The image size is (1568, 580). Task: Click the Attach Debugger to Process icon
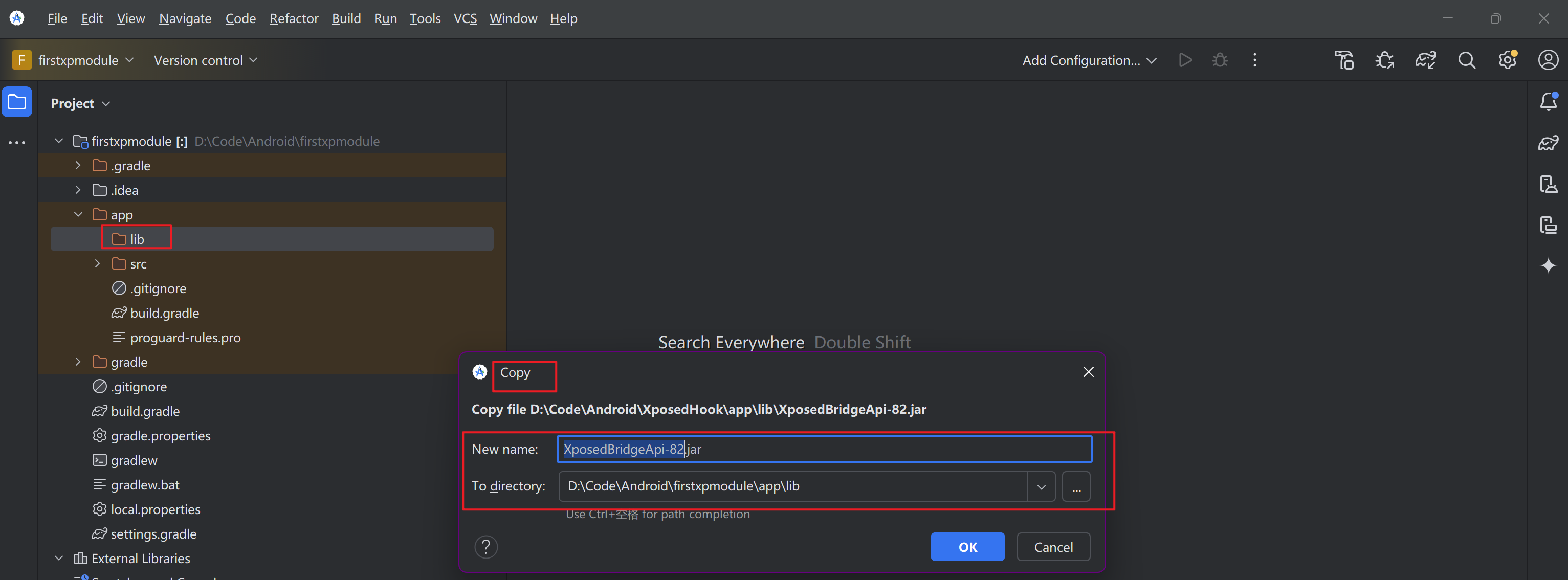click(1385, 60)
